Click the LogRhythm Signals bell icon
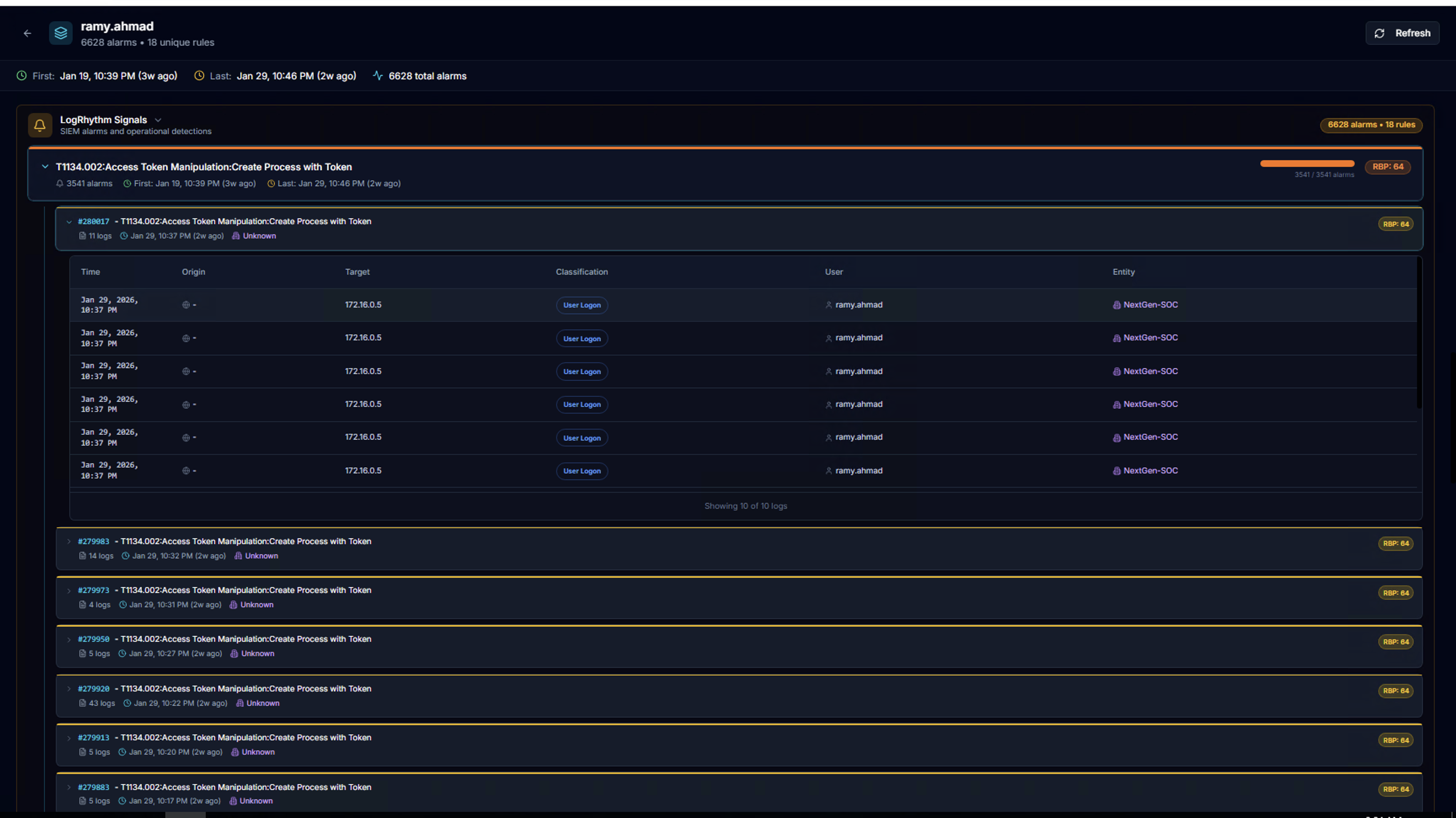This screenshot has width=1456, height=818. coord(40,125)
